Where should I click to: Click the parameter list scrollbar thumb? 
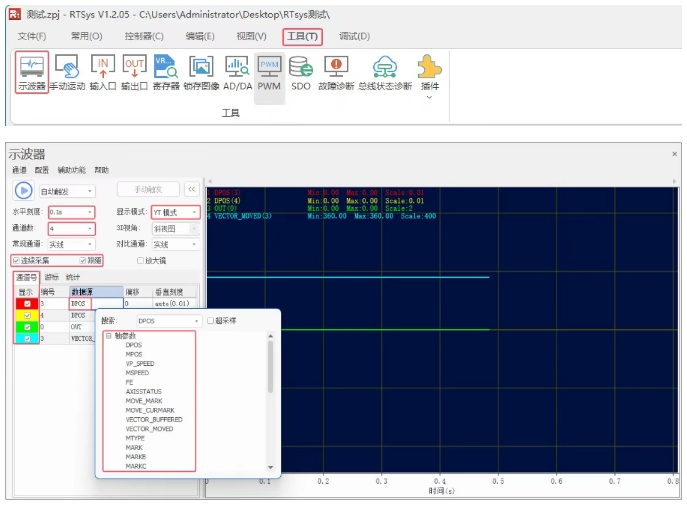coord(270,367)
